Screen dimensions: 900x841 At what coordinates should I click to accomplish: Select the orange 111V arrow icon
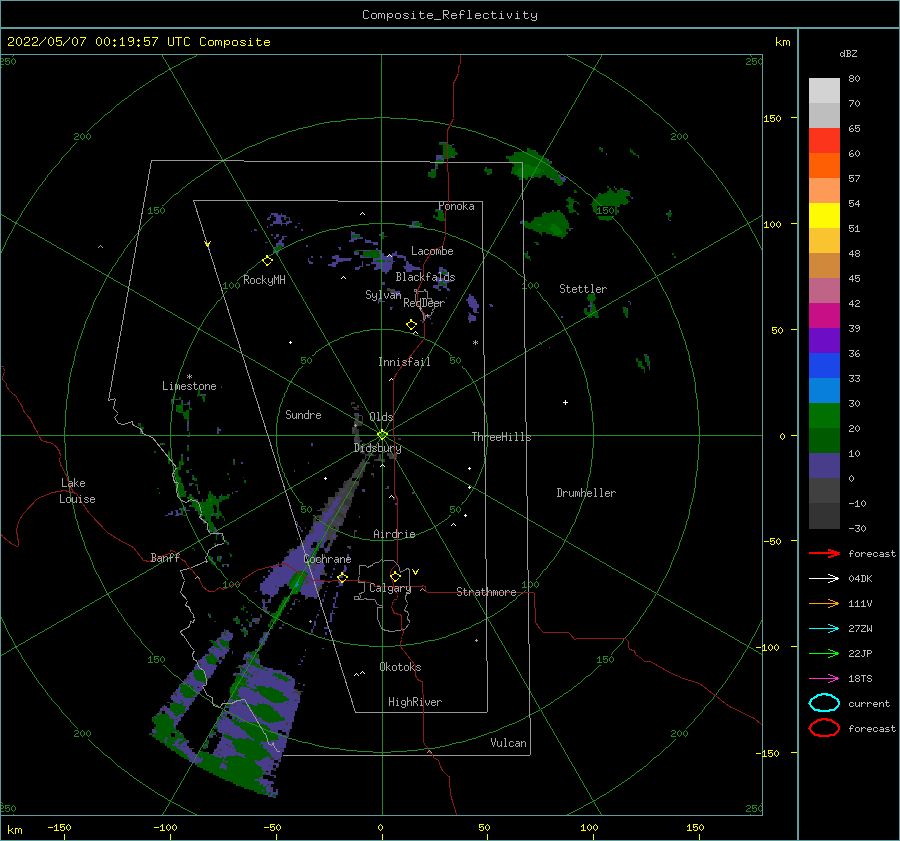[x=824, y=603]
